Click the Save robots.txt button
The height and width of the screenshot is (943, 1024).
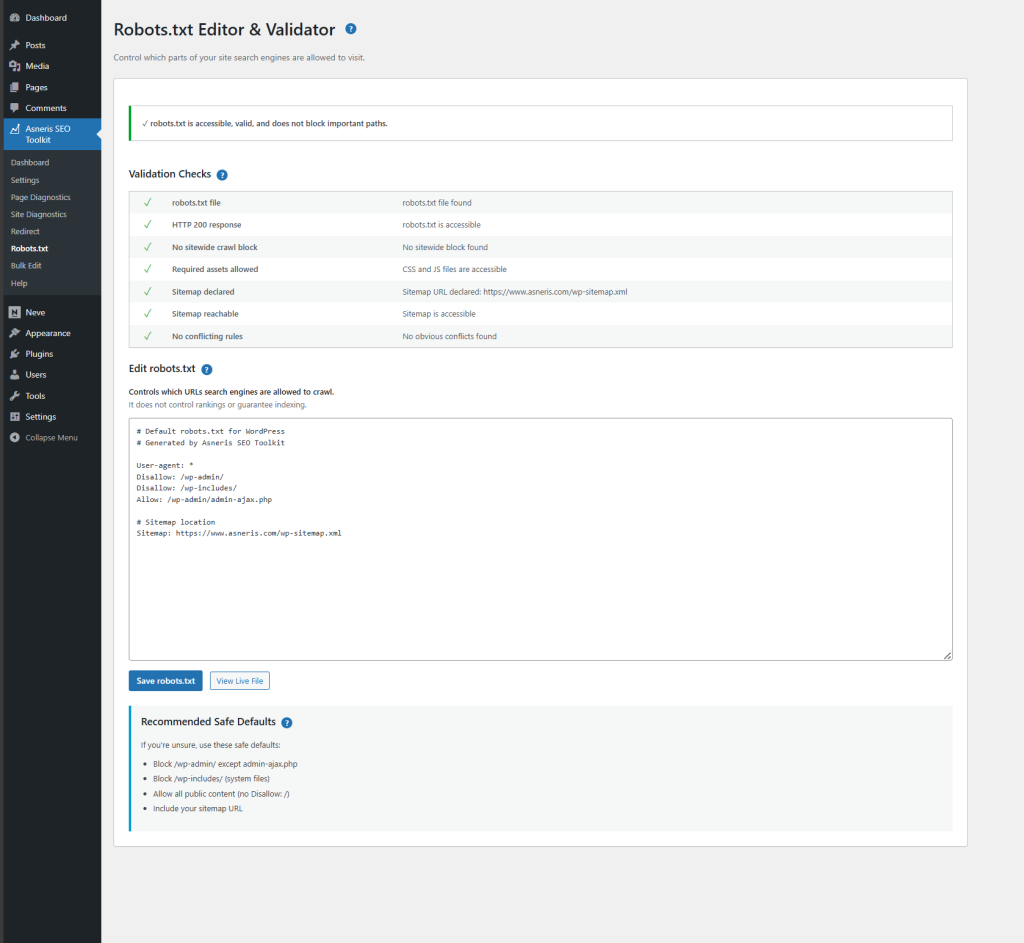(x=165, y=680)
